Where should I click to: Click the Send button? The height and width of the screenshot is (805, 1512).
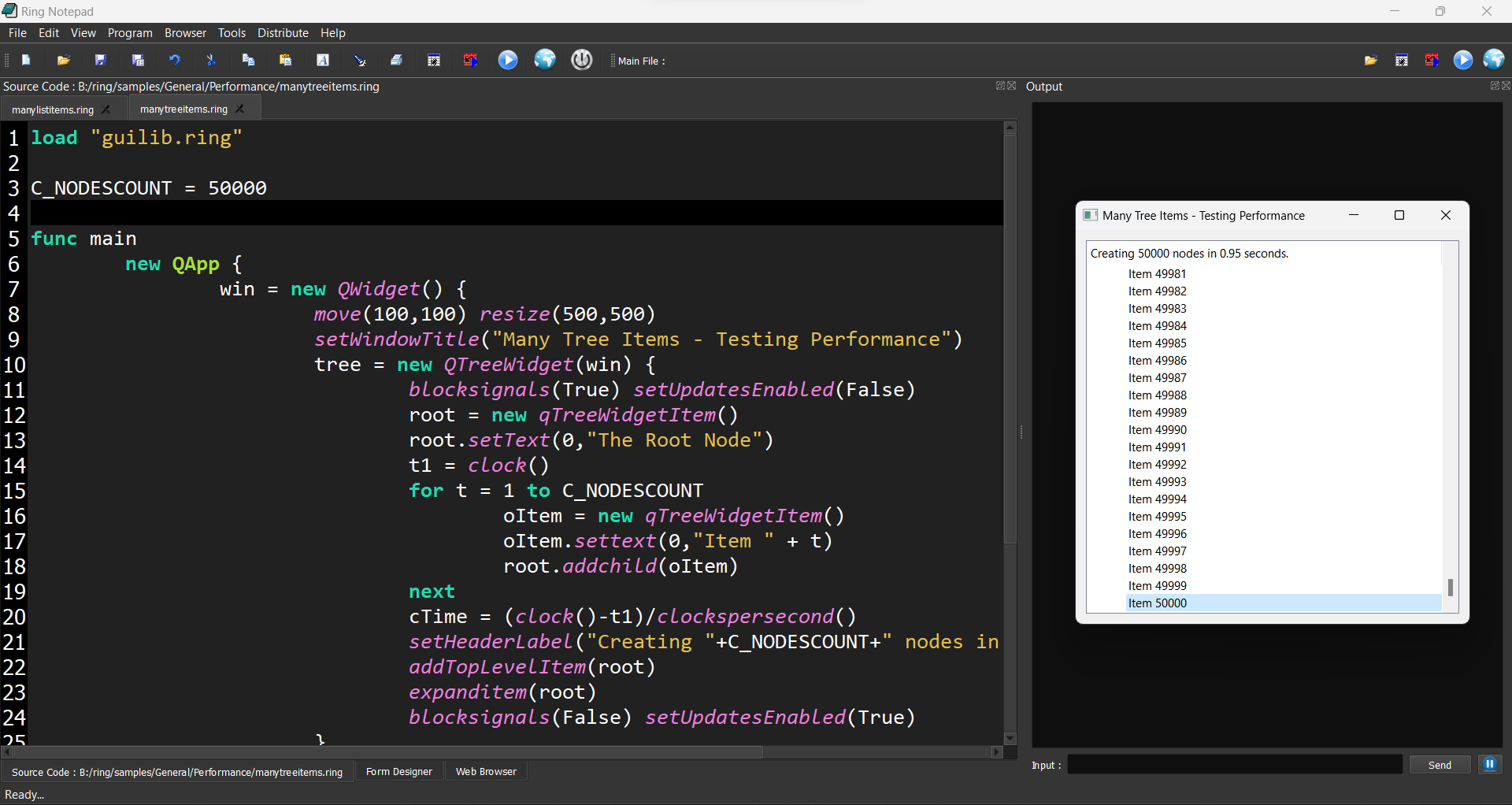click(1440, 765)
